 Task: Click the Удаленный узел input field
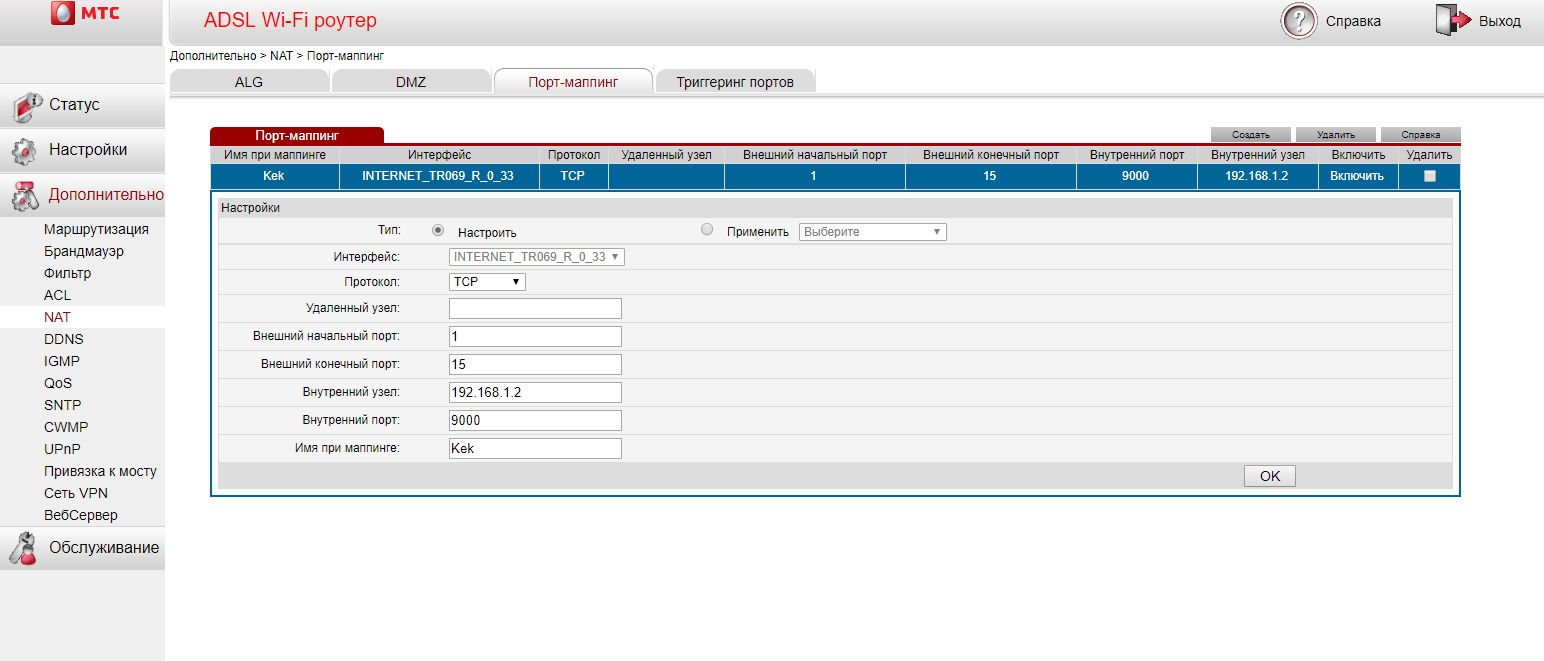(x=535, y=308)
